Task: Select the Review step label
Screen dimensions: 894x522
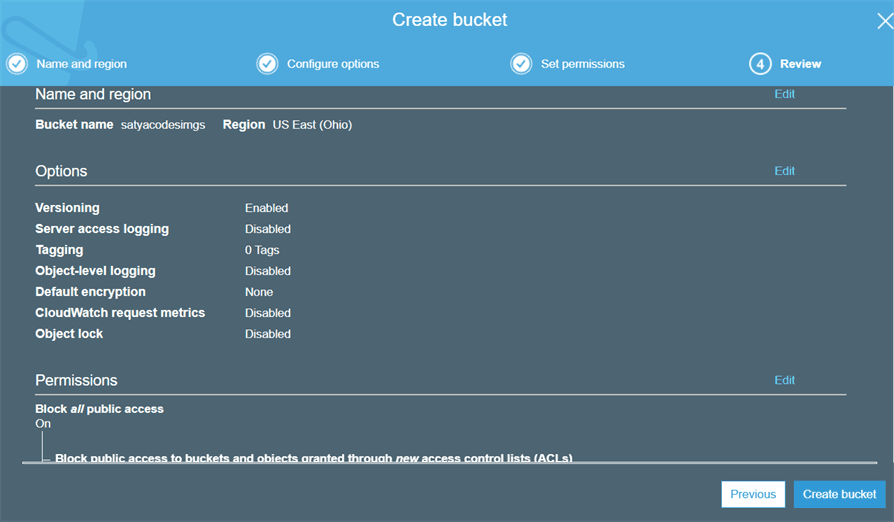Action: pyautogui.click(x=800, y=64)
